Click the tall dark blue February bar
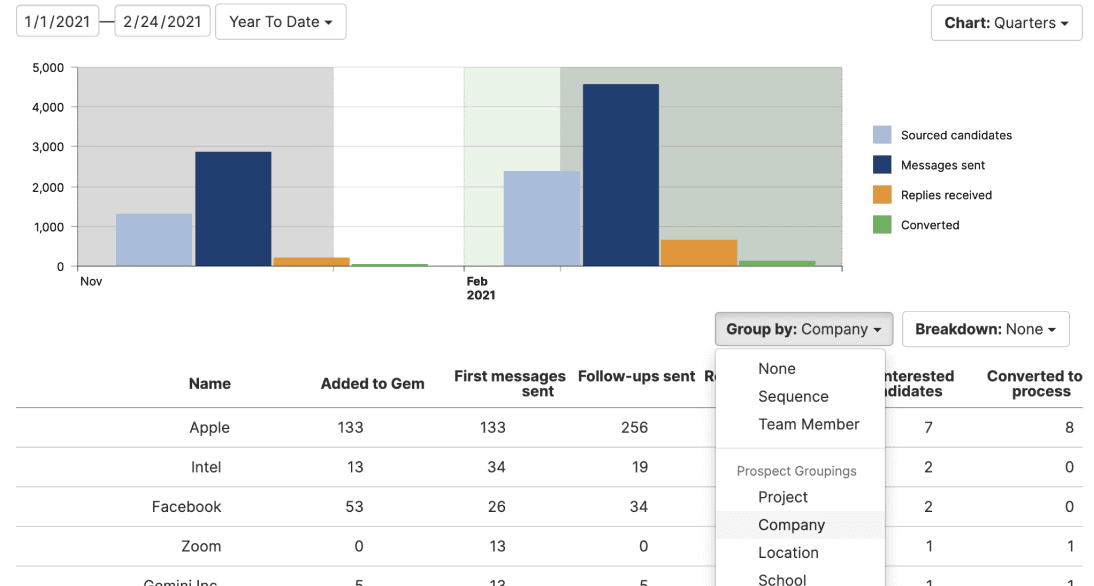Viewport: 1094px width, 586px height. (620, 170)
